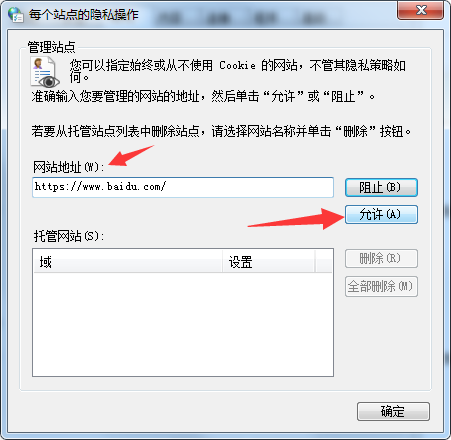
Task: Click the 网站地址 input field
Action: click(x=183, y=187)
